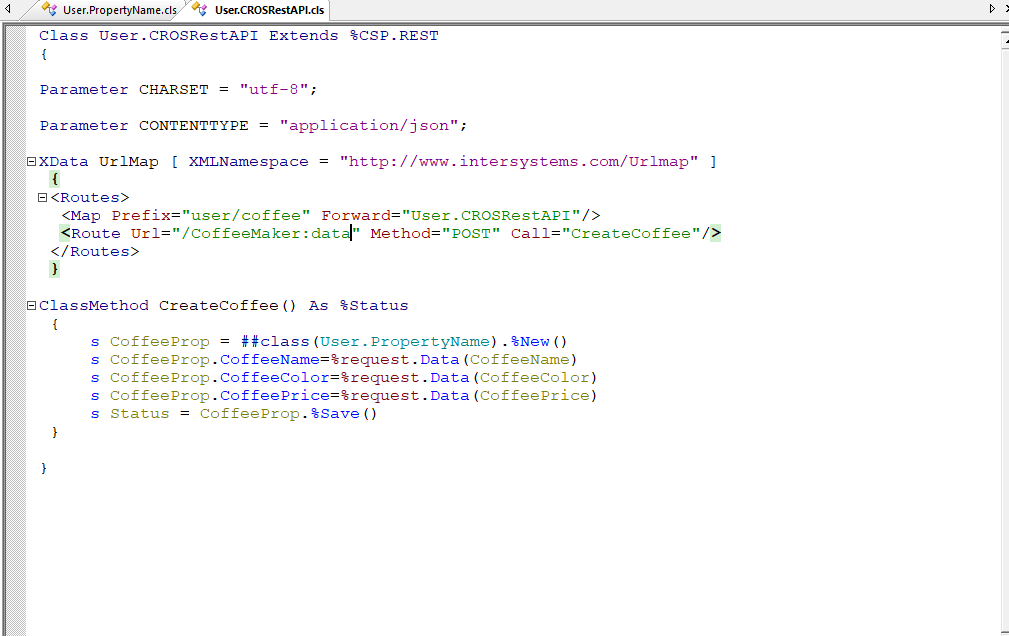
Task: Click the %CSP.REST superclass name
Action: coord(394,36)
